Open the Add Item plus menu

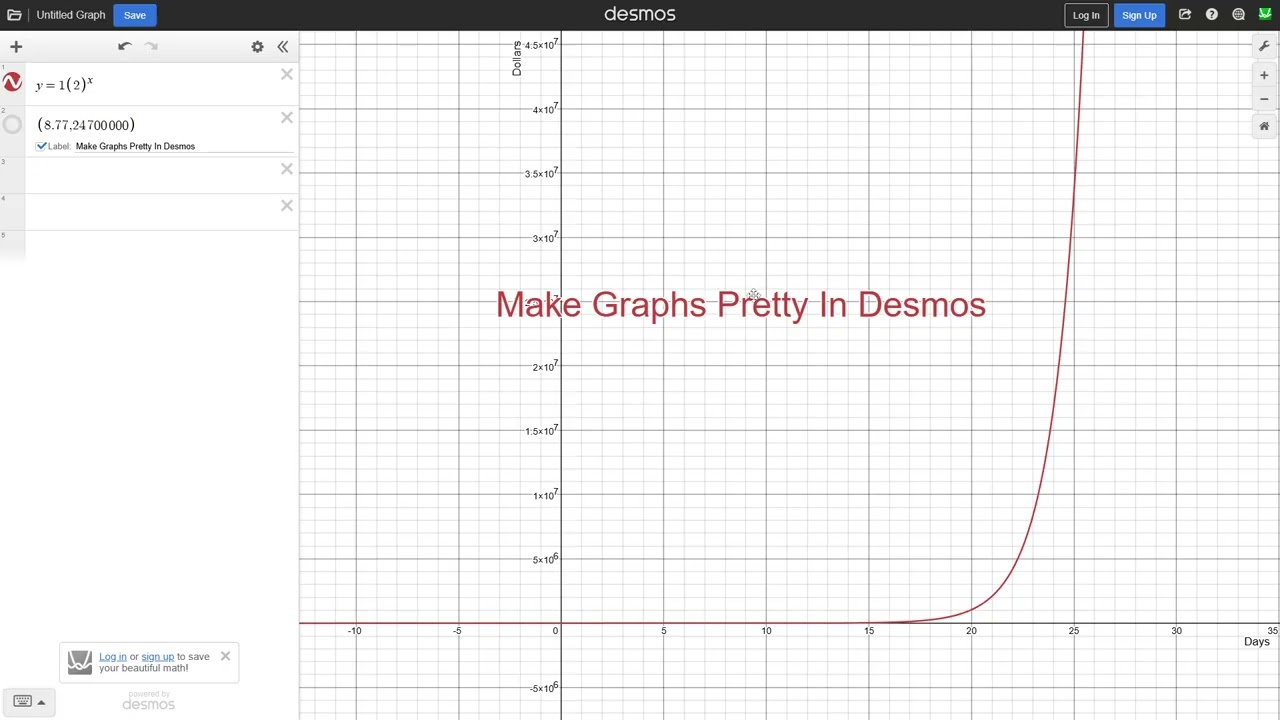click(x=16, y=47)
